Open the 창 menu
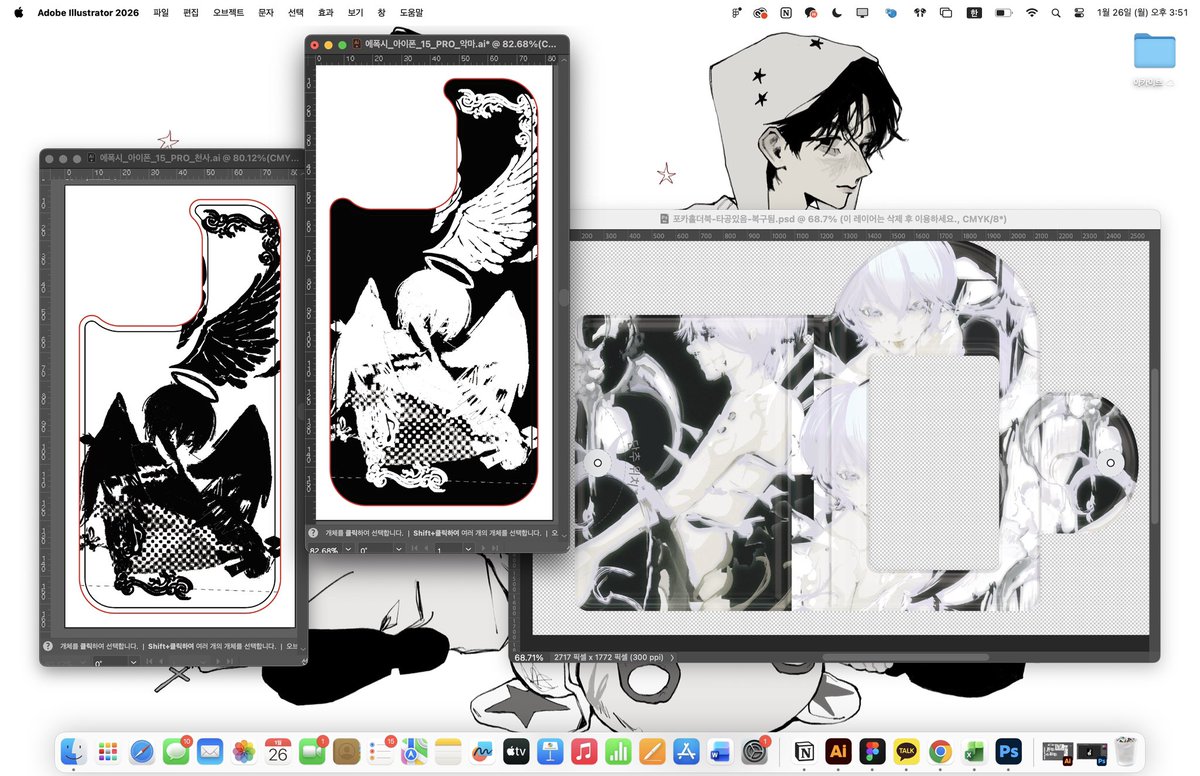This screenshot has height=776, width=1200. (381, 13)
